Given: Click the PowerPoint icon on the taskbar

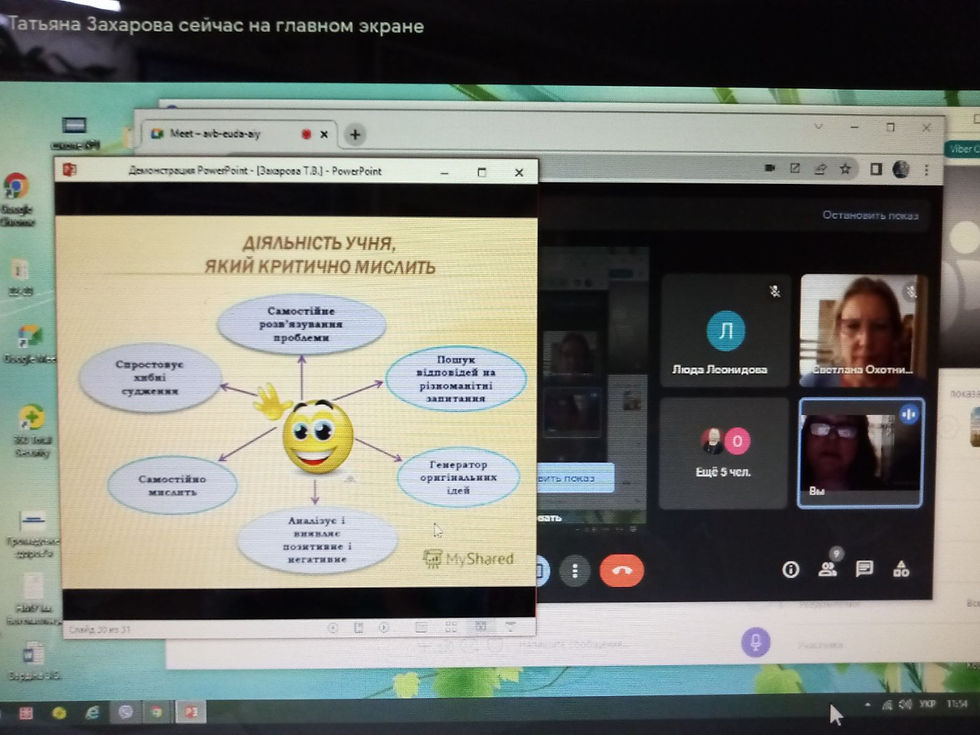Looking at the screenshot, I should (x=191, y=714).
